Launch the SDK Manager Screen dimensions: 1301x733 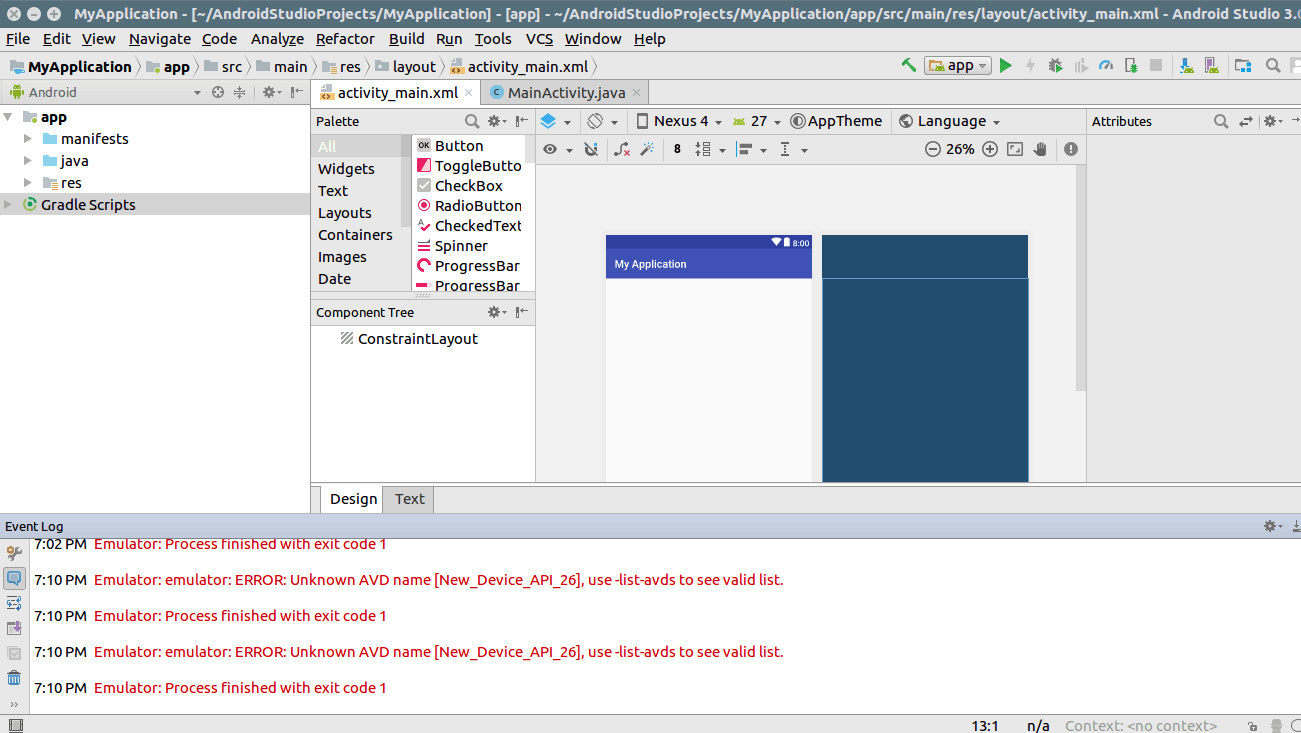pyautogui.click(x=1186, y=65)
